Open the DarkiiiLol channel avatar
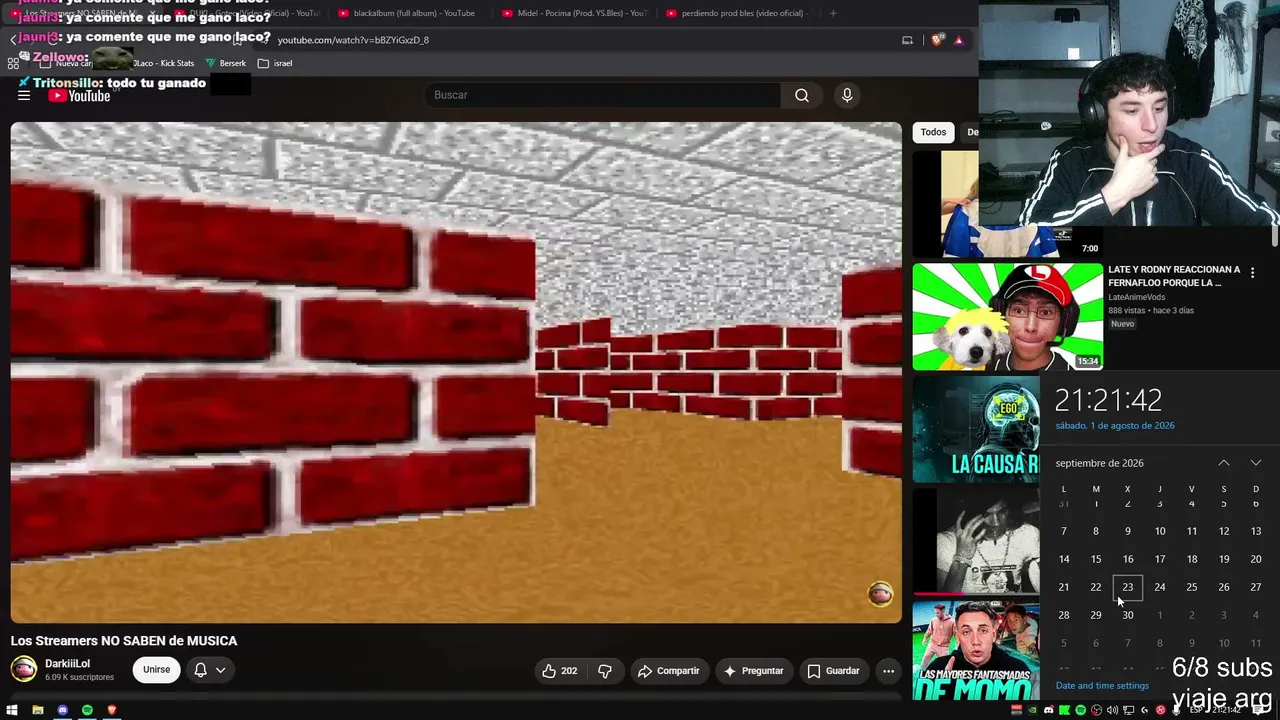Image resolution: width=1280 pixels, height=720 pixels. click(24, 669)
